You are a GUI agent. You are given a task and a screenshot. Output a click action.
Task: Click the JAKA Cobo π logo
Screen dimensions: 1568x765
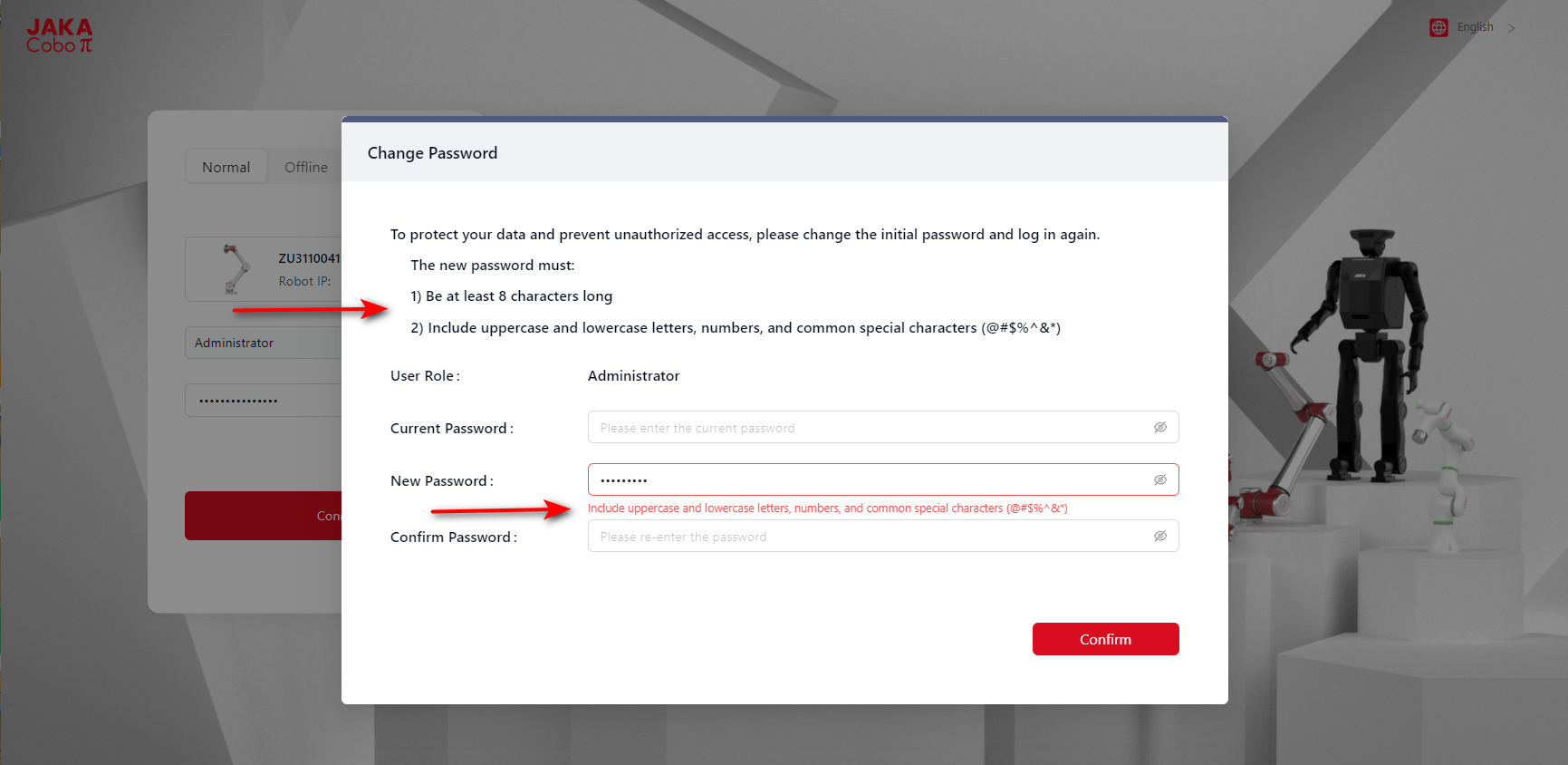[60, 36]
